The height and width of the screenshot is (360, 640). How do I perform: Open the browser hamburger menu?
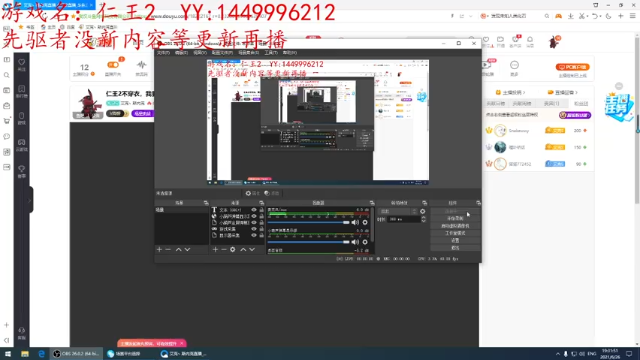[x=632, y=16]
